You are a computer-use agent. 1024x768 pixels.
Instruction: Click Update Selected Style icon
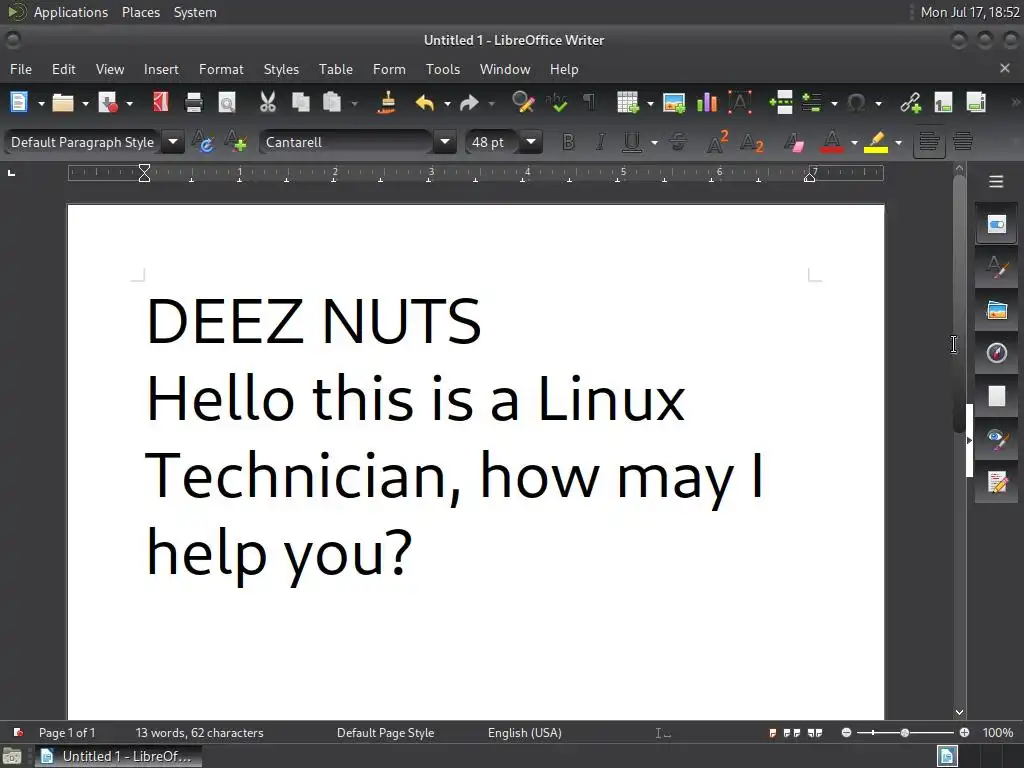pos(203,141)
